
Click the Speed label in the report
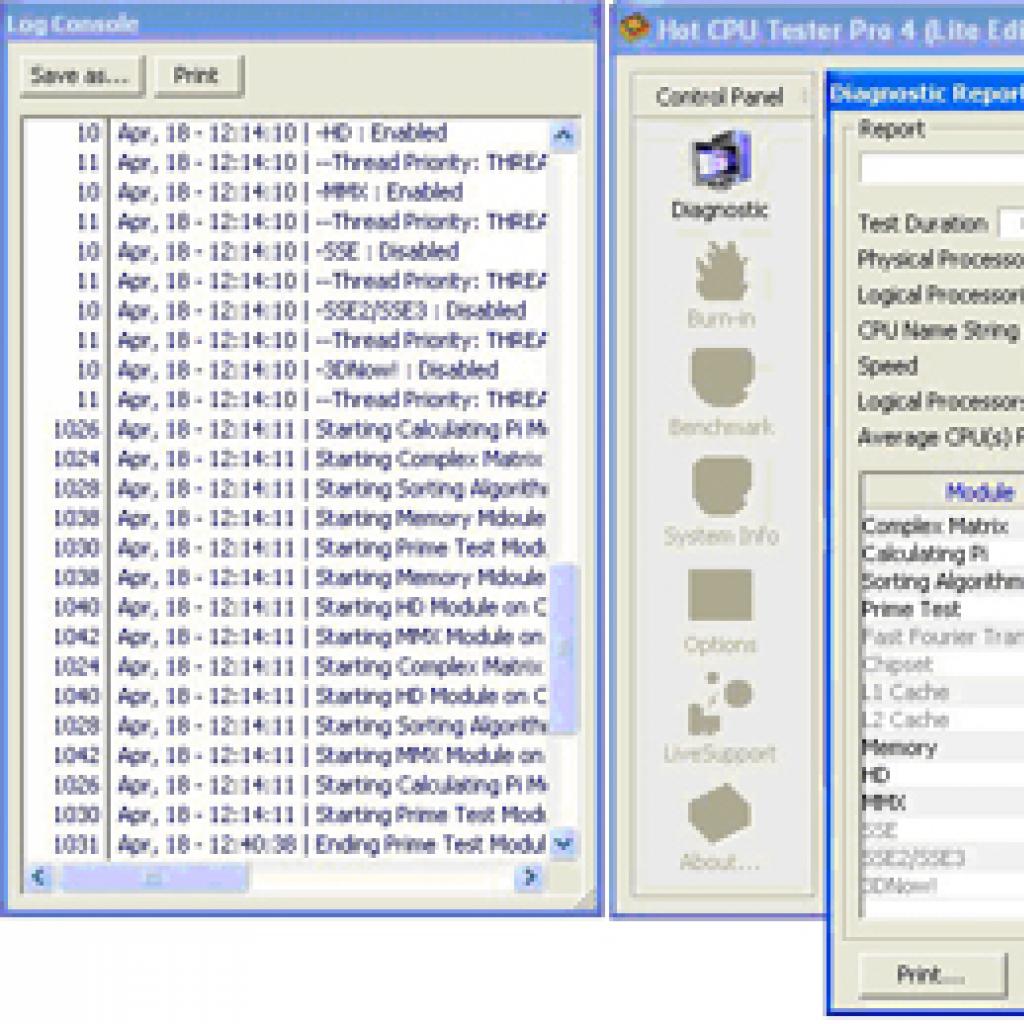point(888,366)
